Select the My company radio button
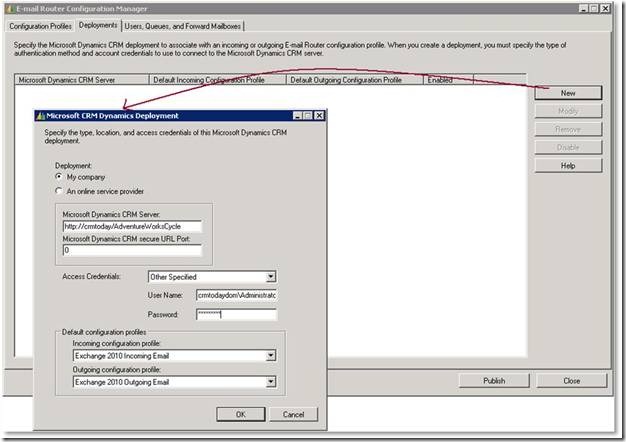The image size is (626, 442). tap(59, 176)
